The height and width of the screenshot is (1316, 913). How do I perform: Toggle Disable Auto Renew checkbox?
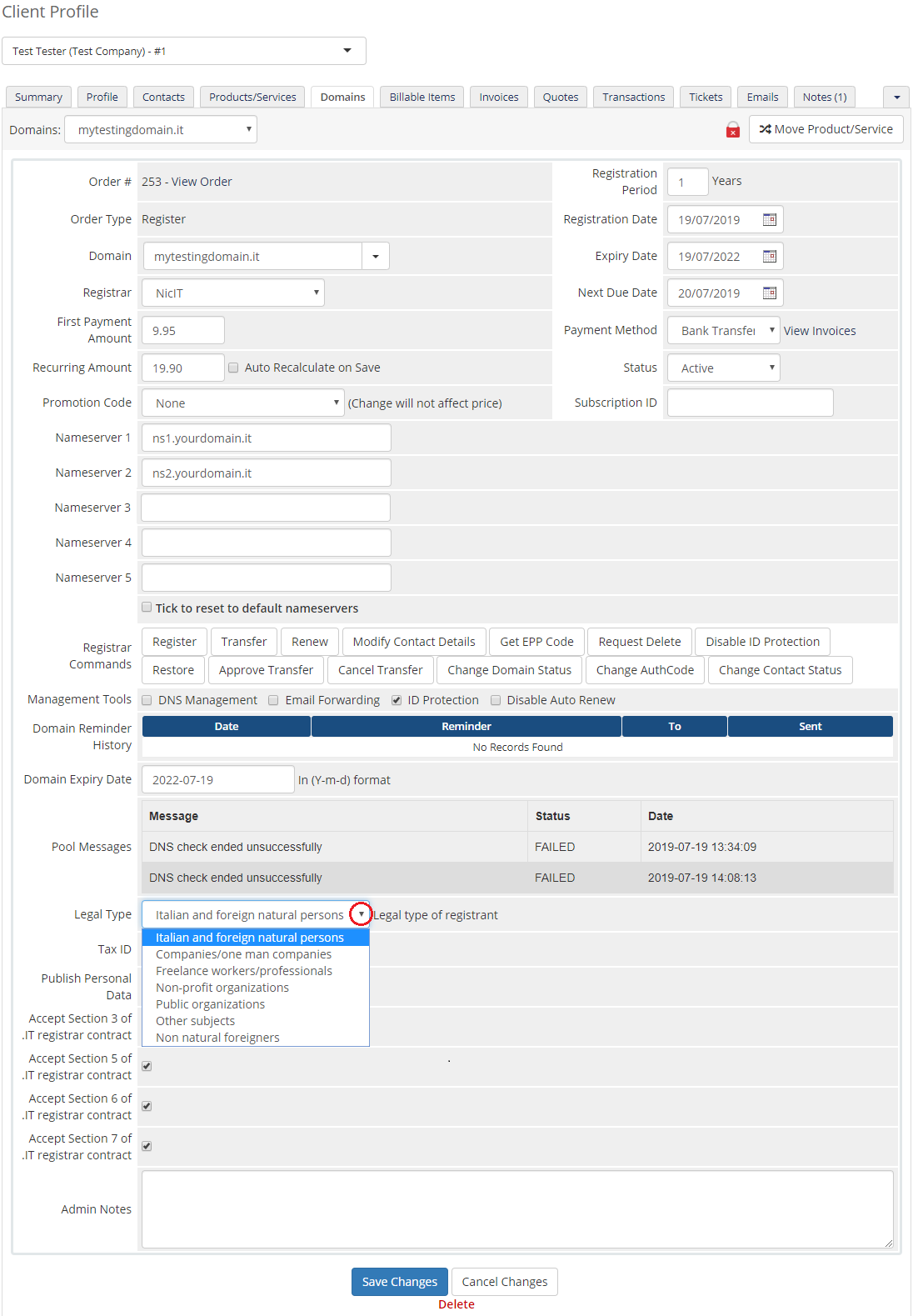[x=496, y=700]
